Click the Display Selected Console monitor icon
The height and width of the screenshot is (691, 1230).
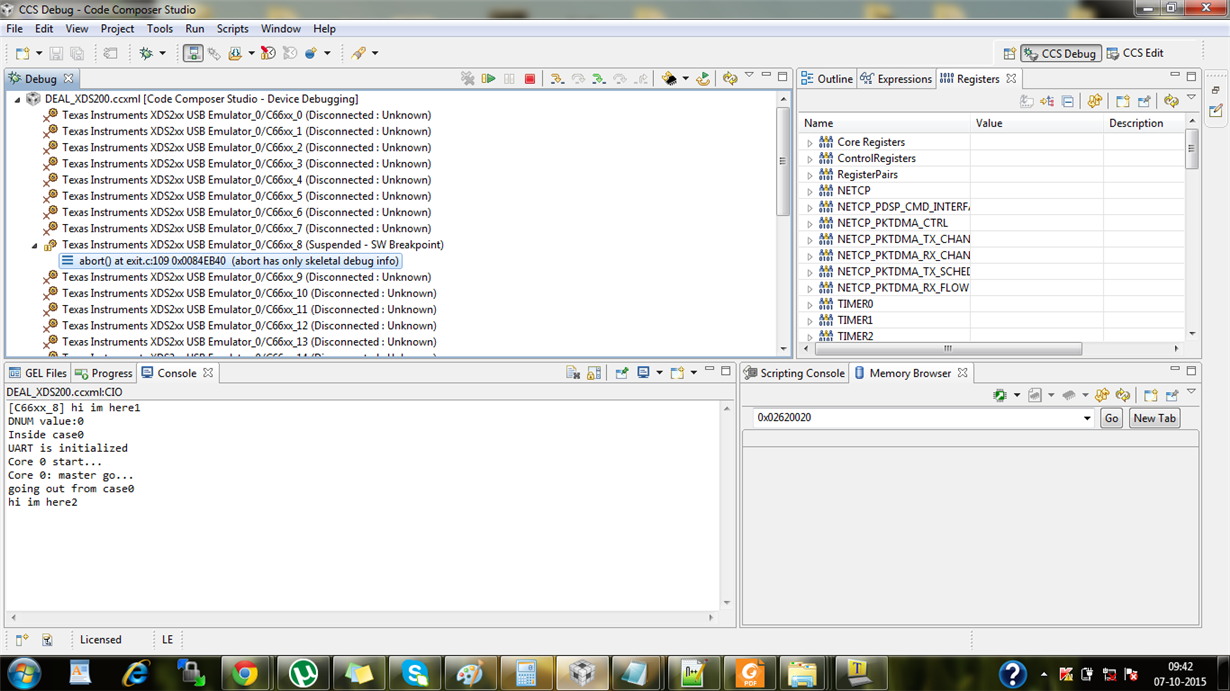[644, 373]
